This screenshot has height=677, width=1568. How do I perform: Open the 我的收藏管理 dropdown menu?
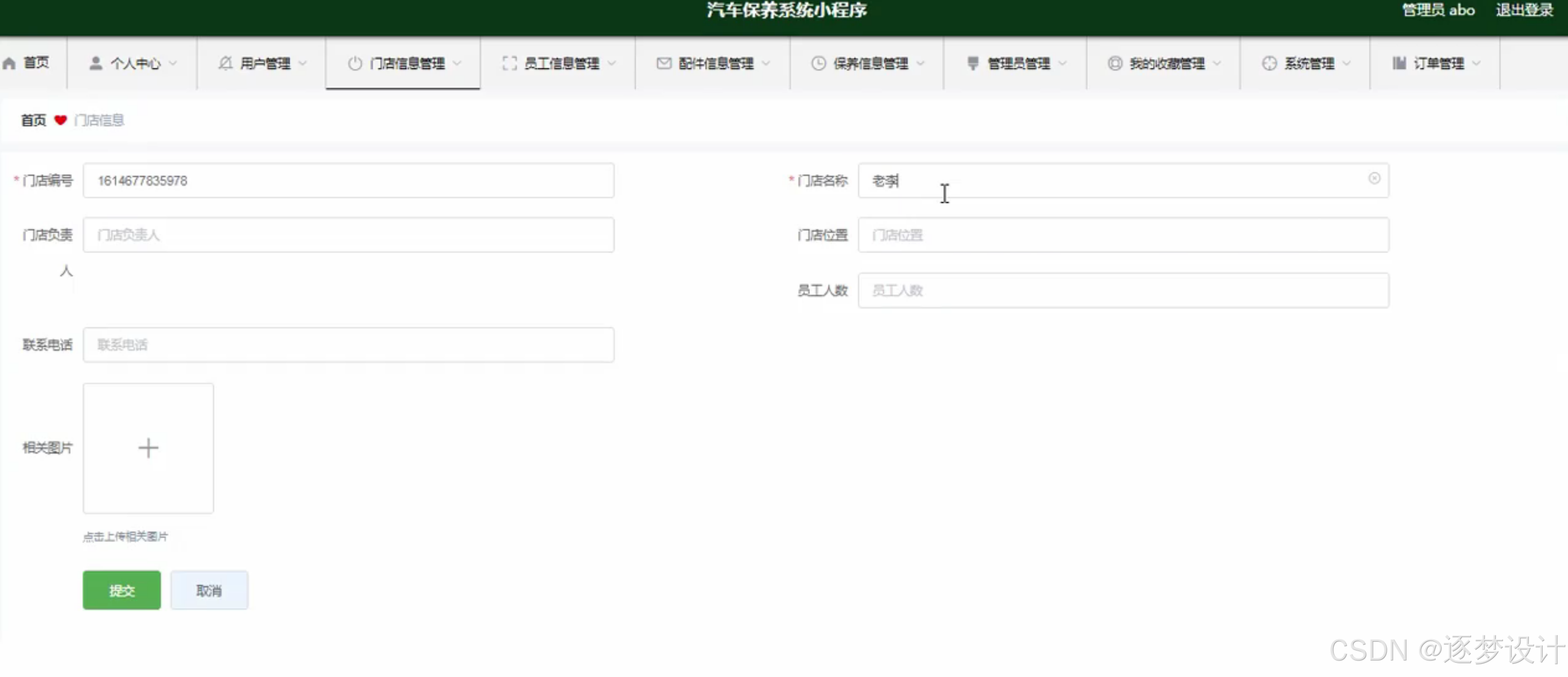coord(1218,63)
